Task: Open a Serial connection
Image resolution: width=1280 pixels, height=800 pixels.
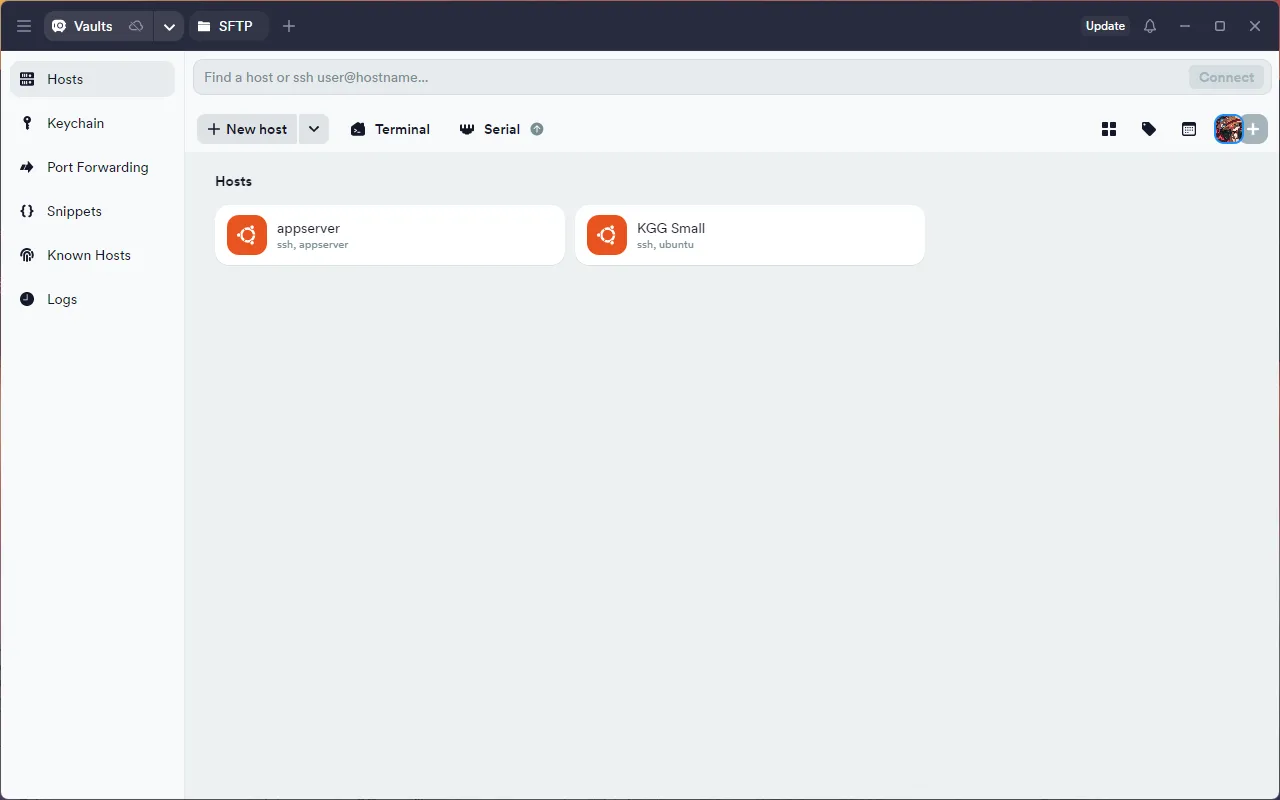Action: pos(490,129)
